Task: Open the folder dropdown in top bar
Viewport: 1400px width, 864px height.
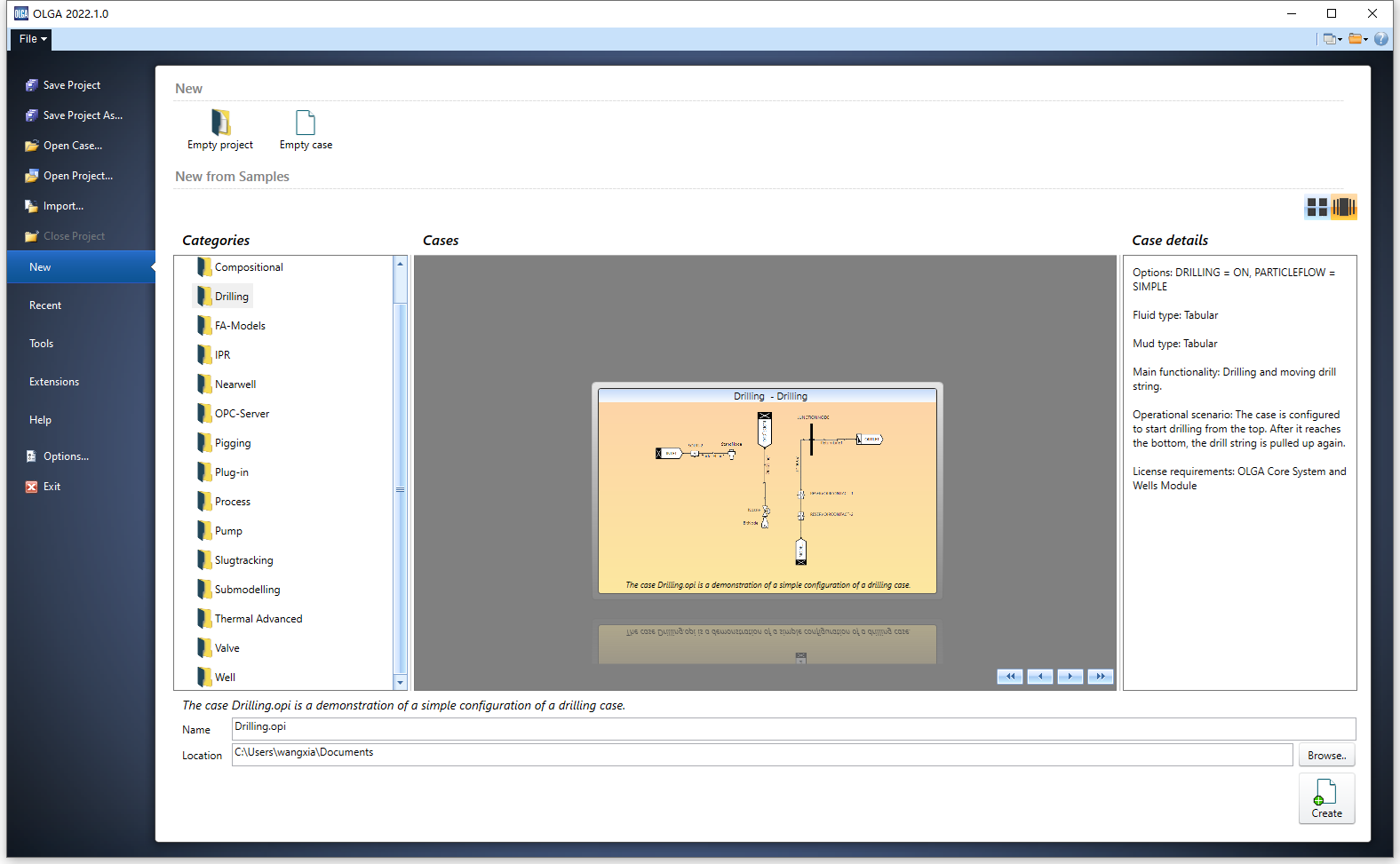Action: point(1358,39)
